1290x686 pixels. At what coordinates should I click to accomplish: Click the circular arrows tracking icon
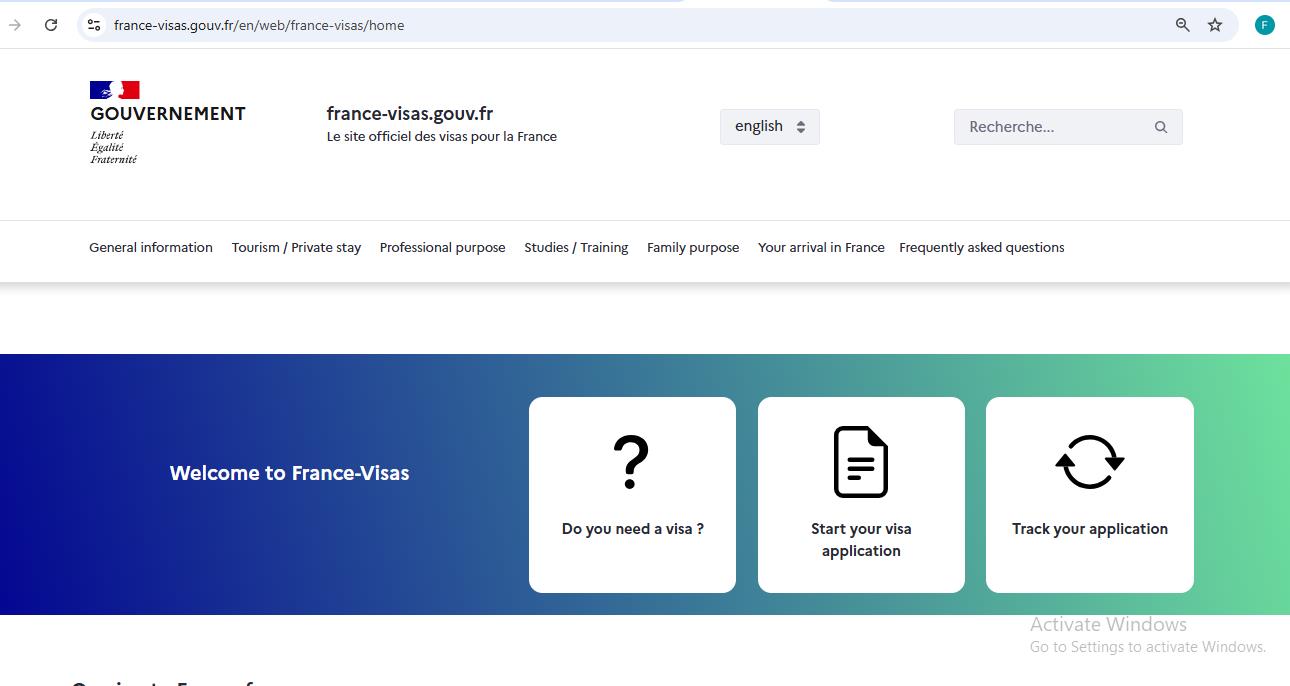(1089, 461)
